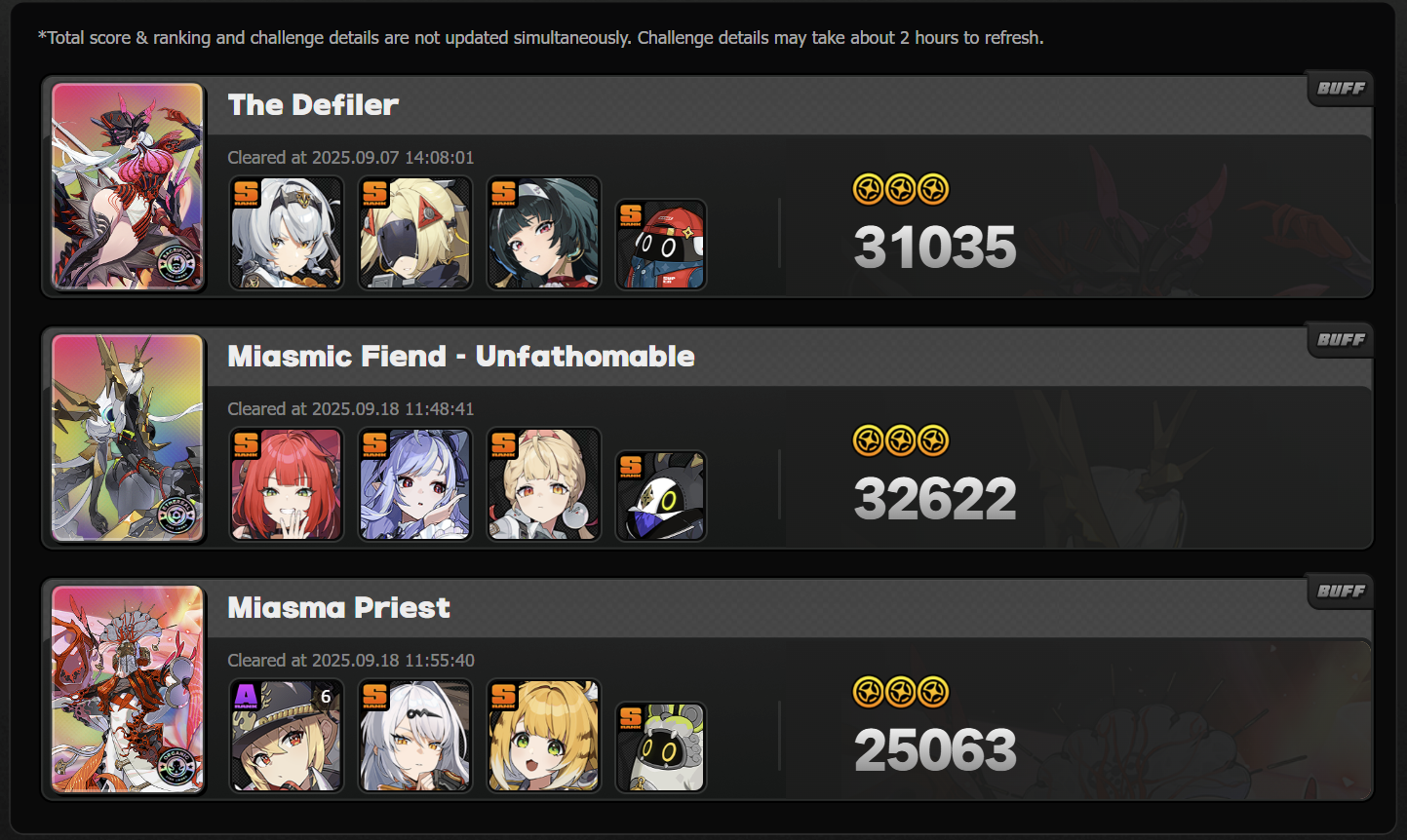Select white fluffy Bangboo in Miasma Priest team
Screen dimensions: 1407x840
tap(661, 747)
